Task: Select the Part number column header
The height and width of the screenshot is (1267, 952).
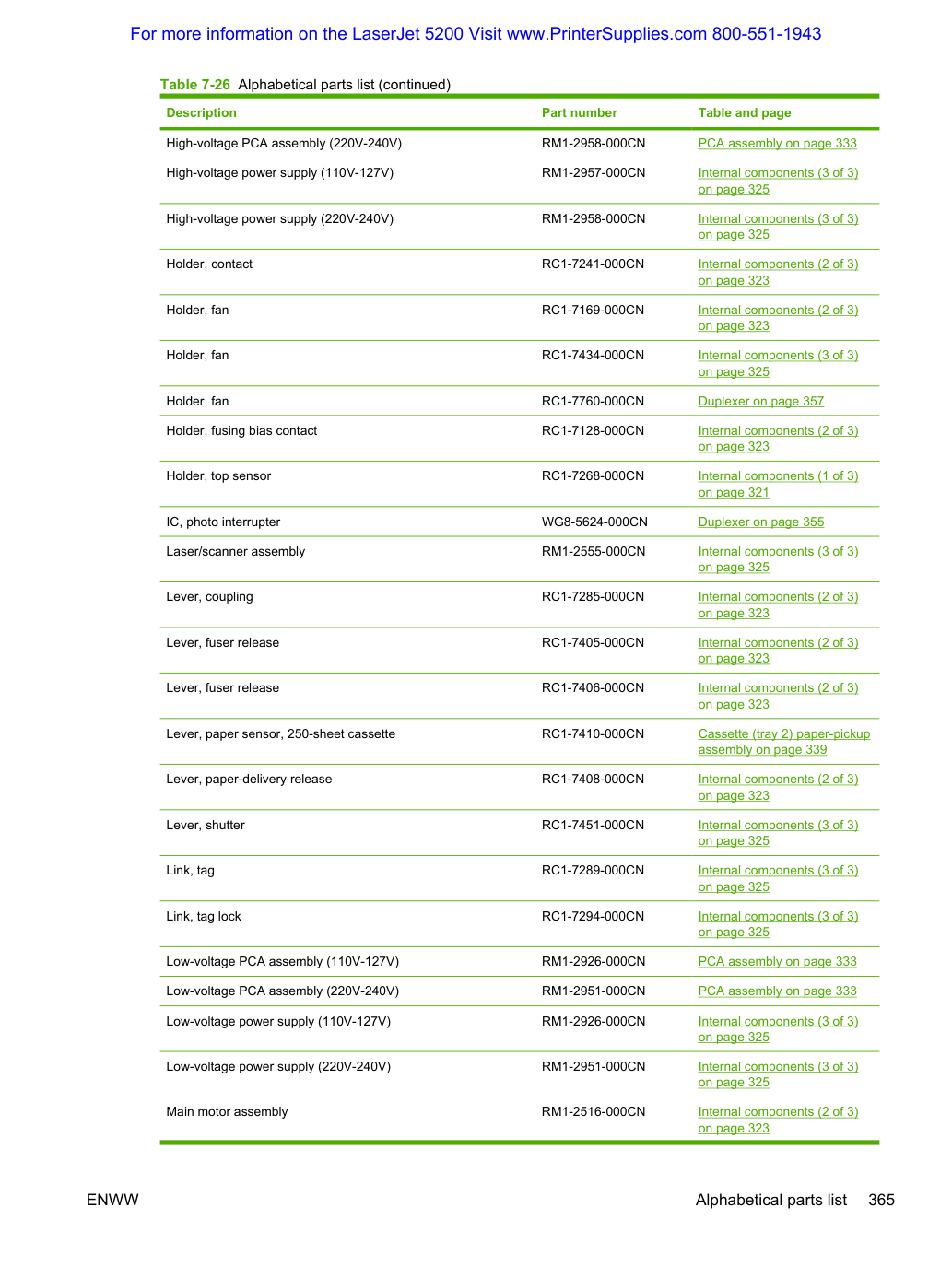Action: (579, 112)
